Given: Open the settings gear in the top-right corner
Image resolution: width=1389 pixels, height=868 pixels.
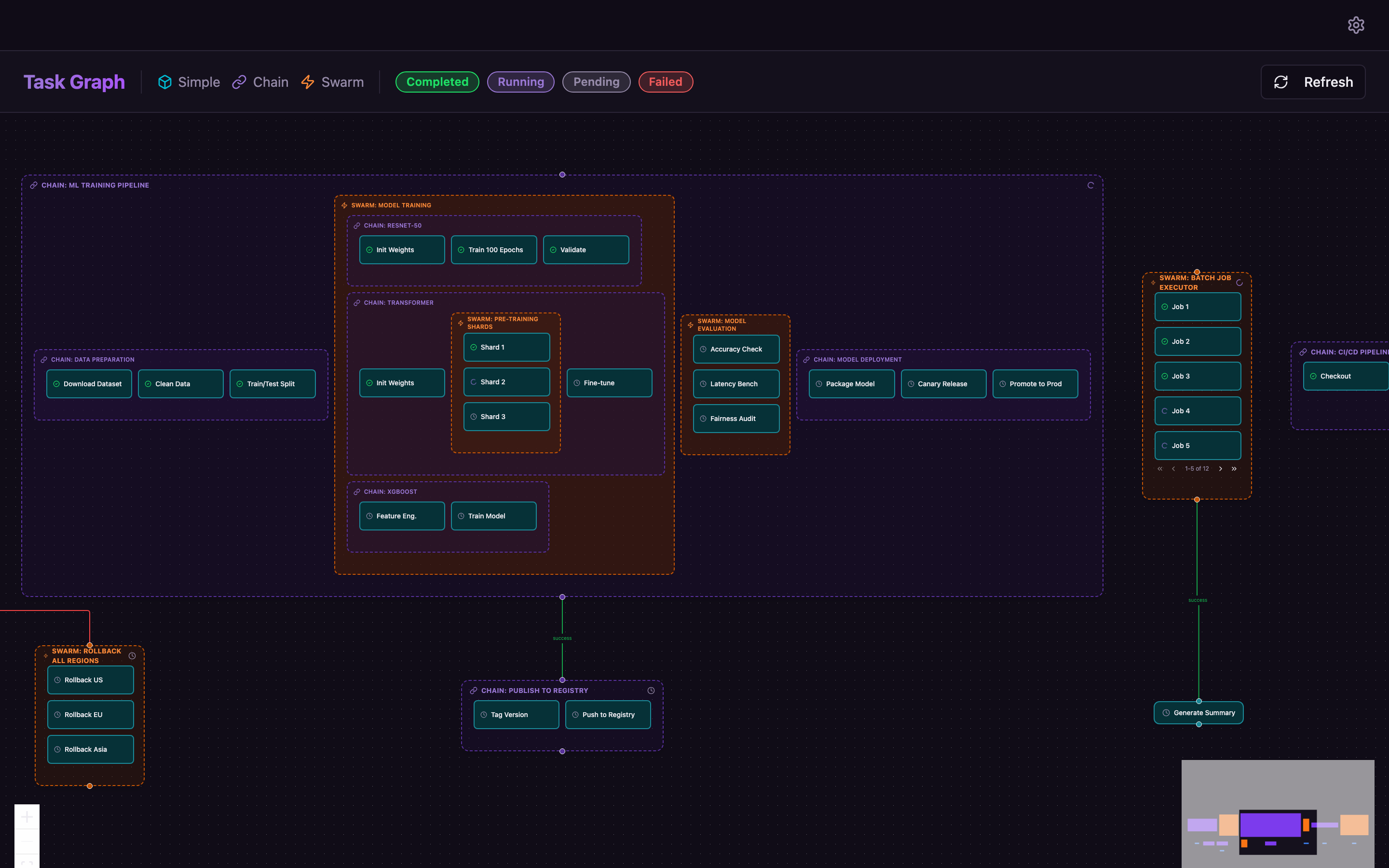Looking at the screenshot, I should tap(1356, 24).
